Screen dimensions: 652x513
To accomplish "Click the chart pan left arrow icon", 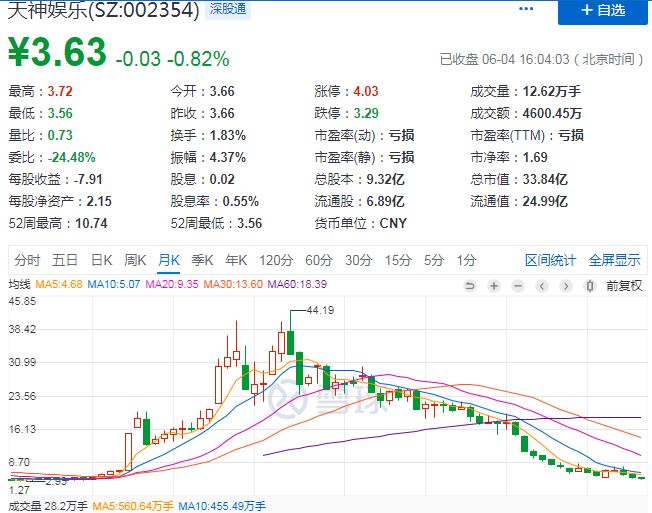I will point(542,286).
